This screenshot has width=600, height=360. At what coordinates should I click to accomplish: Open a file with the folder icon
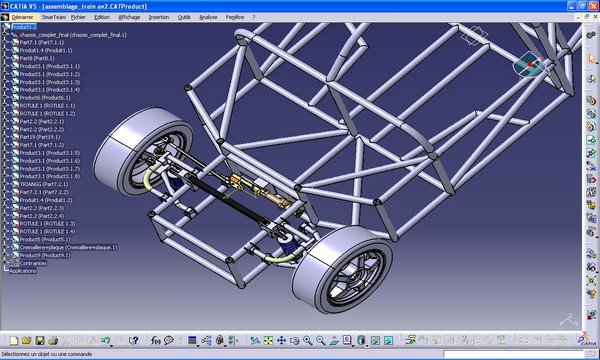coord(26,340)
